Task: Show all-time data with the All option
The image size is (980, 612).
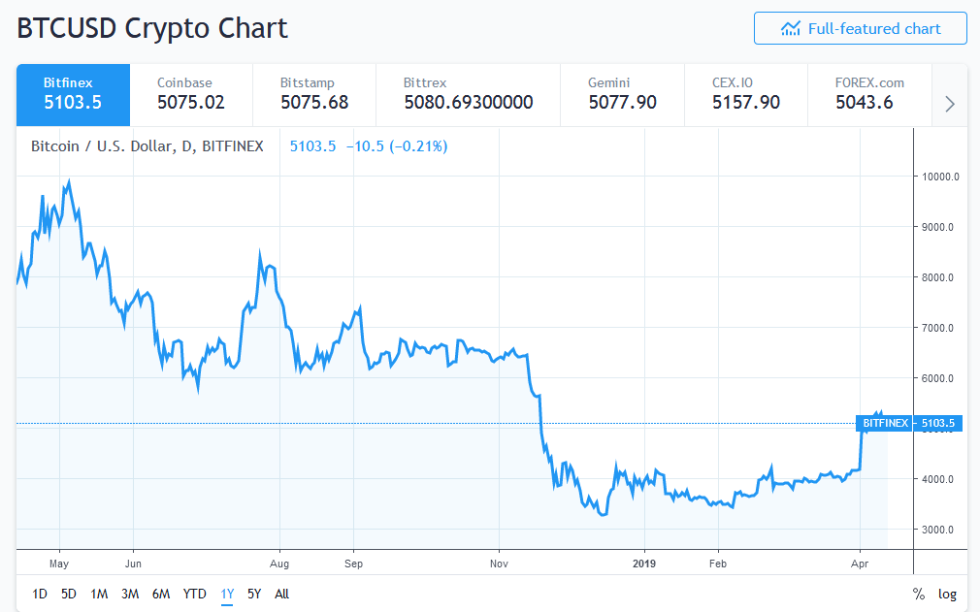Action: click(x=281, y=593)
